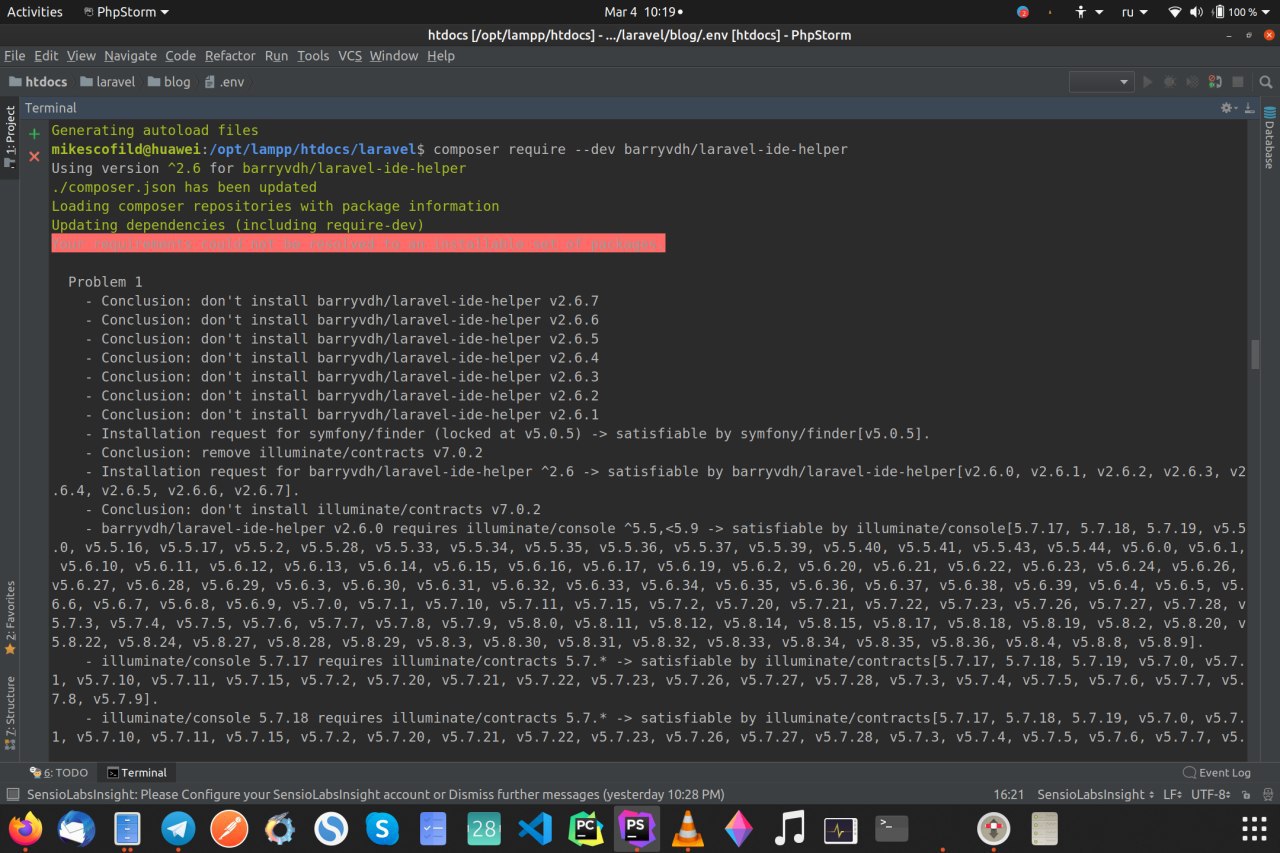Select laravel breadcrumb in navigation bar
Screen dimensions: 1280x853
tap(107, 82)
